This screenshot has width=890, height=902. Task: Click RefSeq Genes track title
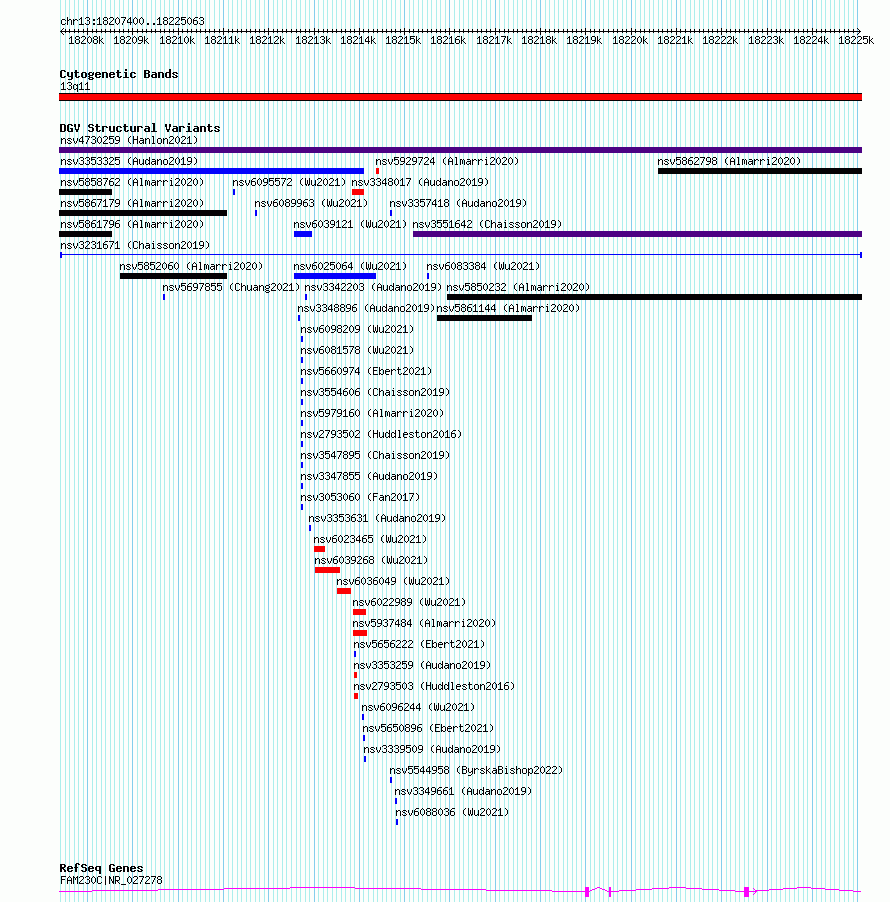click(x=101, y=868)
